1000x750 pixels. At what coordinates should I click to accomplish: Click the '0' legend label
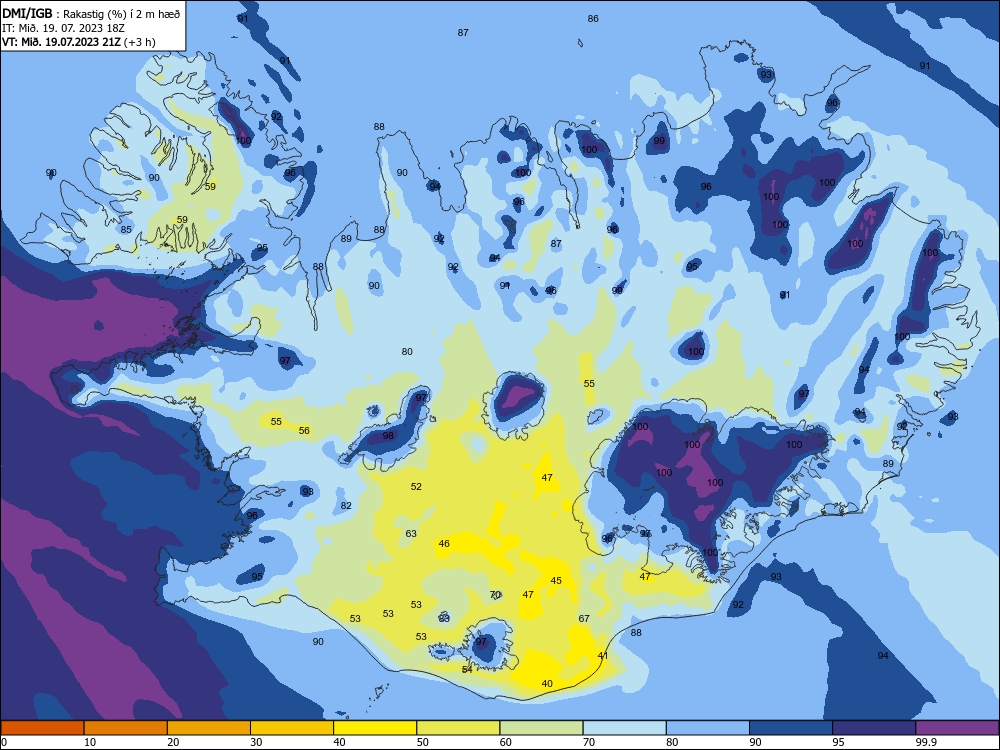(4, 742)
